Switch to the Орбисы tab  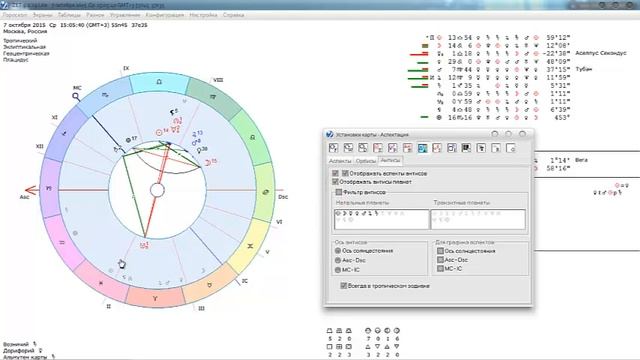[x=365, y=161]
